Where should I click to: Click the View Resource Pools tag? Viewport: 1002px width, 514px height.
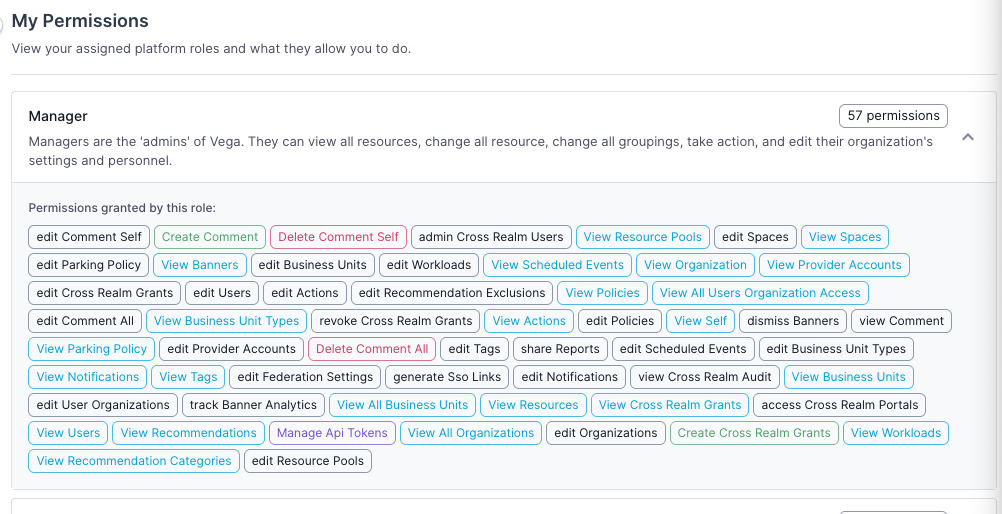coord(643,237)
